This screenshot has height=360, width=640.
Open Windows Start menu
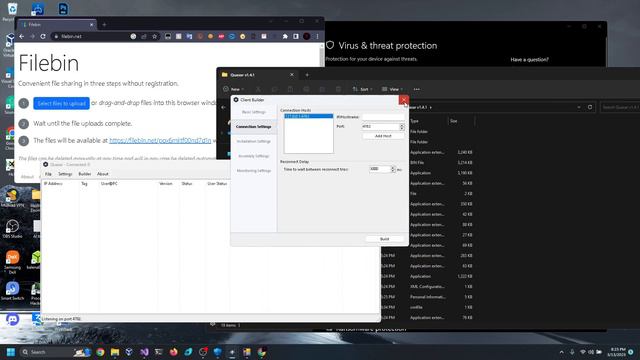pos(11,352)
